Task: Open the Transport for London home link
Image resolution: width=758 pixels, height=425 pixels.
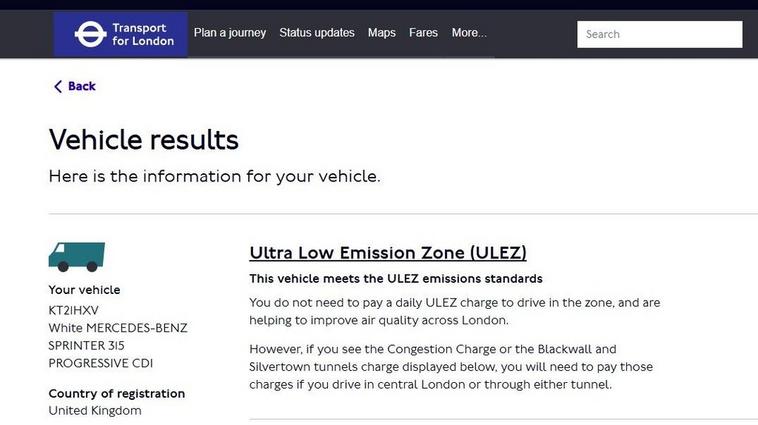Action: (x=120, y=34)
